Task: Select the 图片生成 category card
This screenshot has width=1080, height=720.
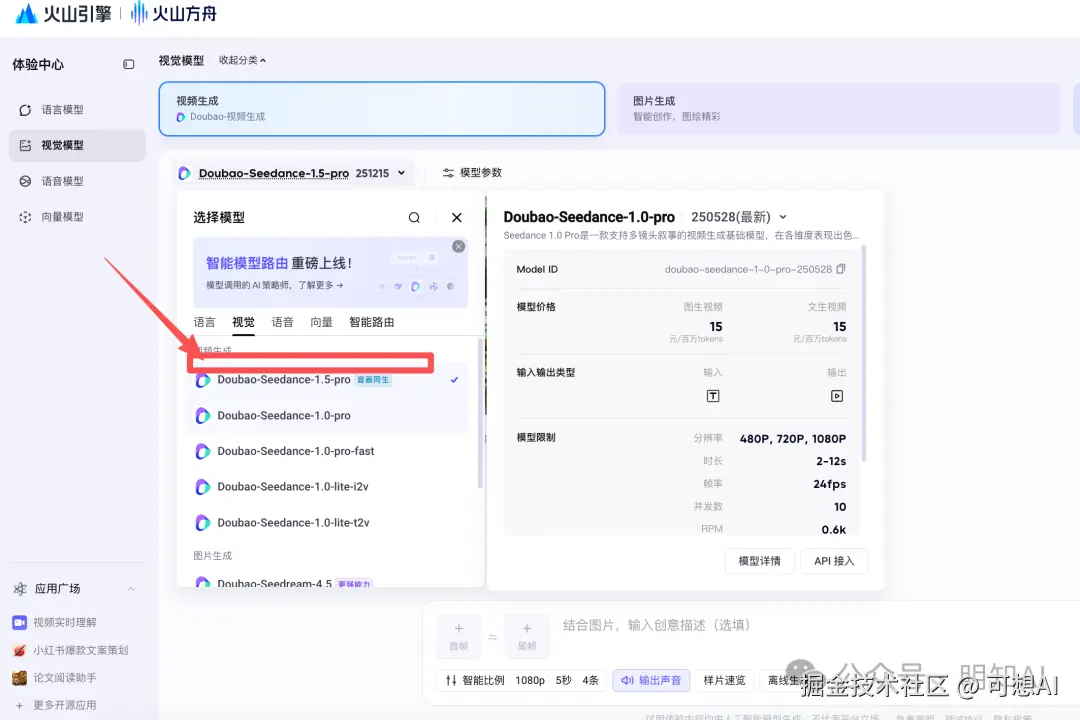Action: (838, 109)
